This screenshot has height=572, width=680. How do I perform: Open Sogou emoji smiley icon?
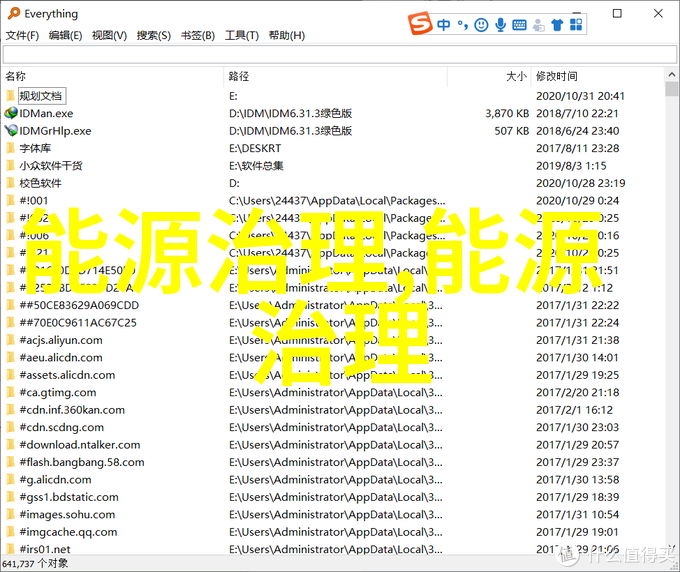[x=481, y=25]
